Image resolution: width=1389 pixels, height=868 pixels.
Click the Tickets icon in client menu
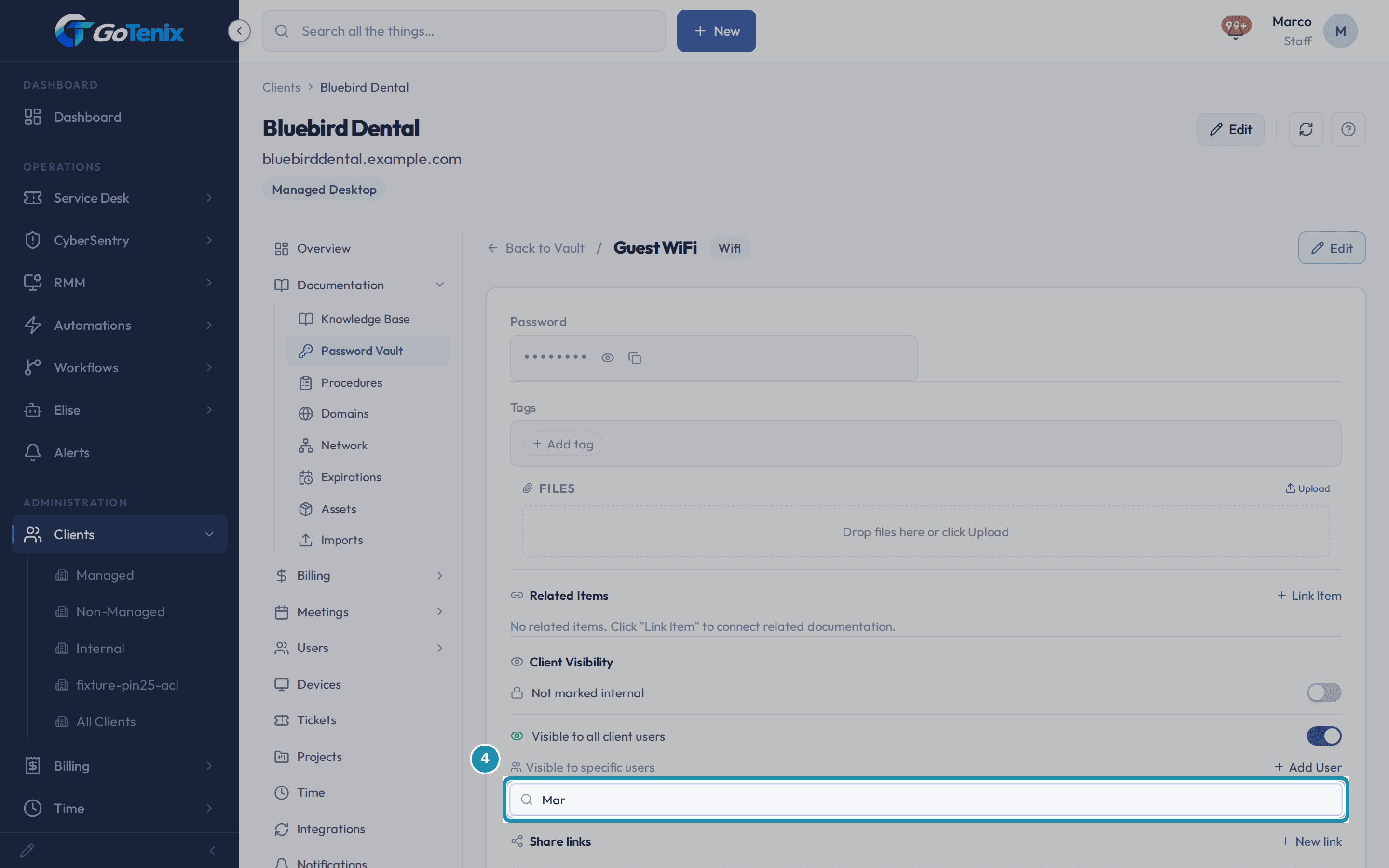click(281, 720)
